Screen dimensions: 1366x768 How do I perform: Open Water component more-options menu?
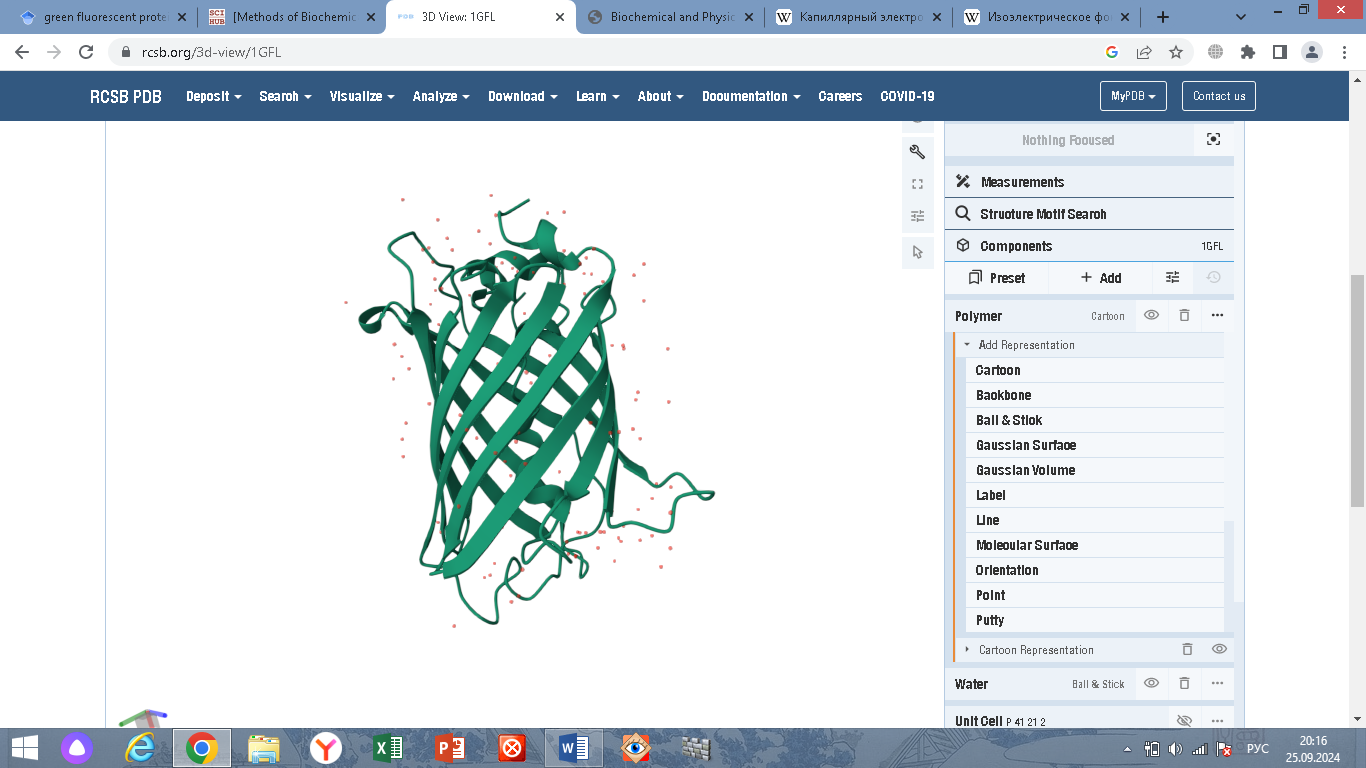click(1217, 683)
